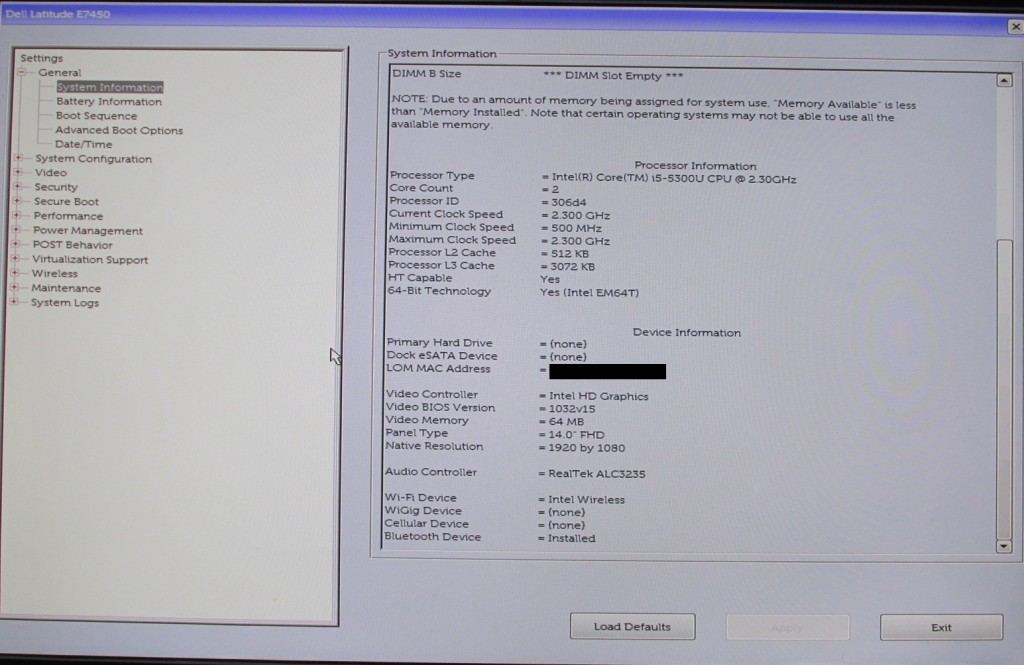Click the HT Capable label

(420, 278)
